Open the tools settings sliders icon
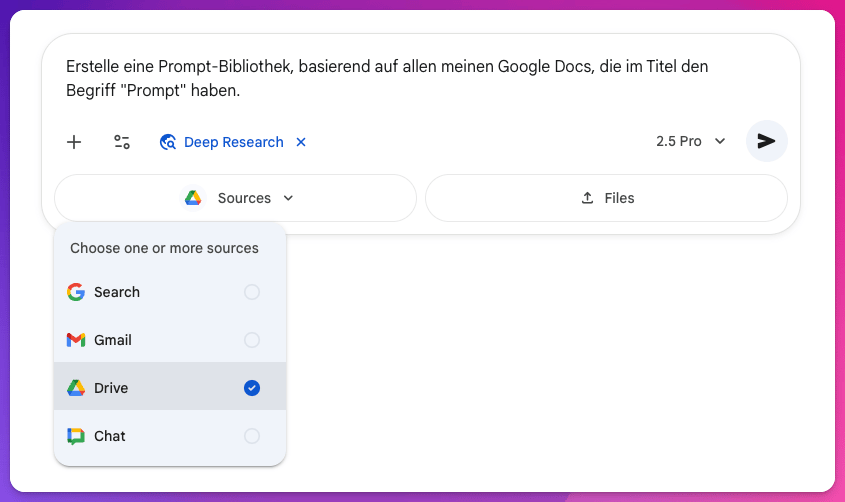This screenshot has height=502, width=845. pos(122,142)
